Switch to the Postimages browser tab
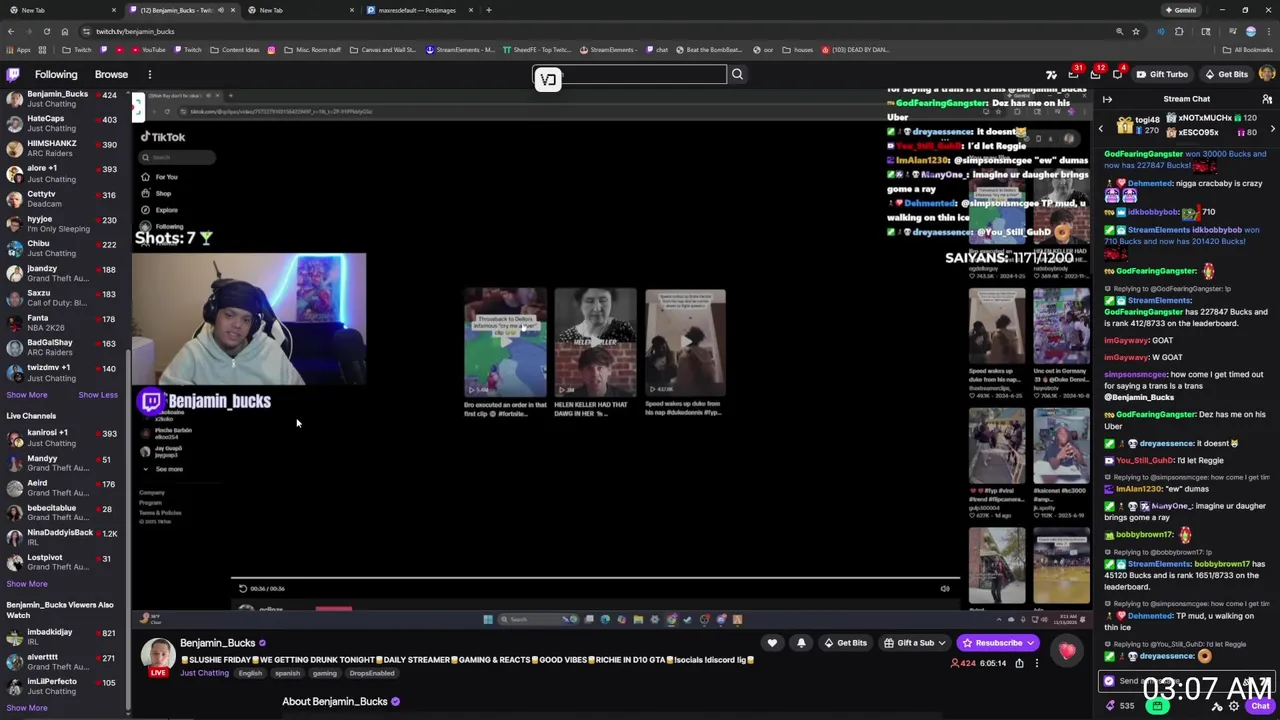This screenshot has width=1280, height=720. click(x=418, y=10)
